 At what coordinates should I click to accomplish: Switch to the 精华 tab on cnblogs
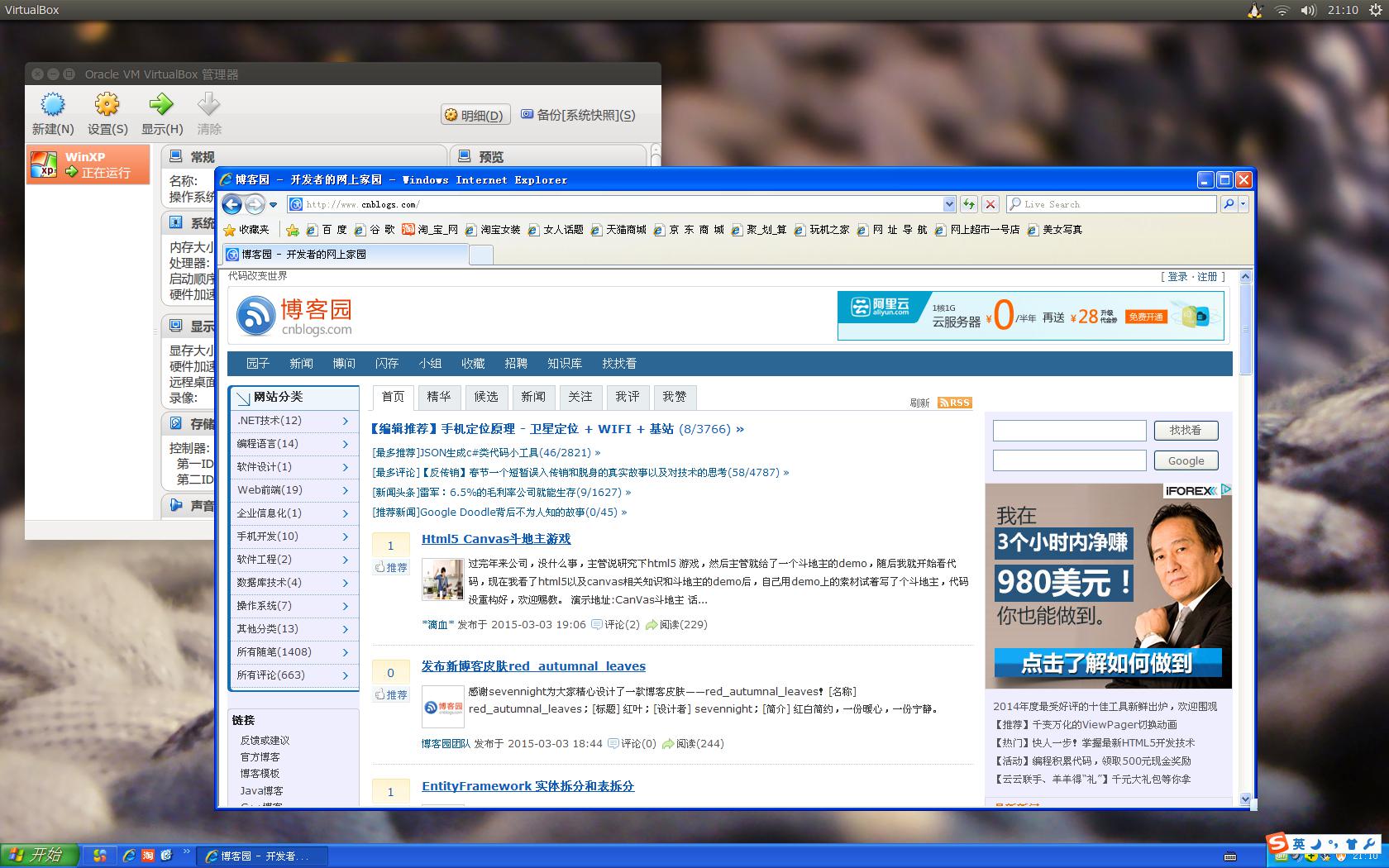click(439, 398)
